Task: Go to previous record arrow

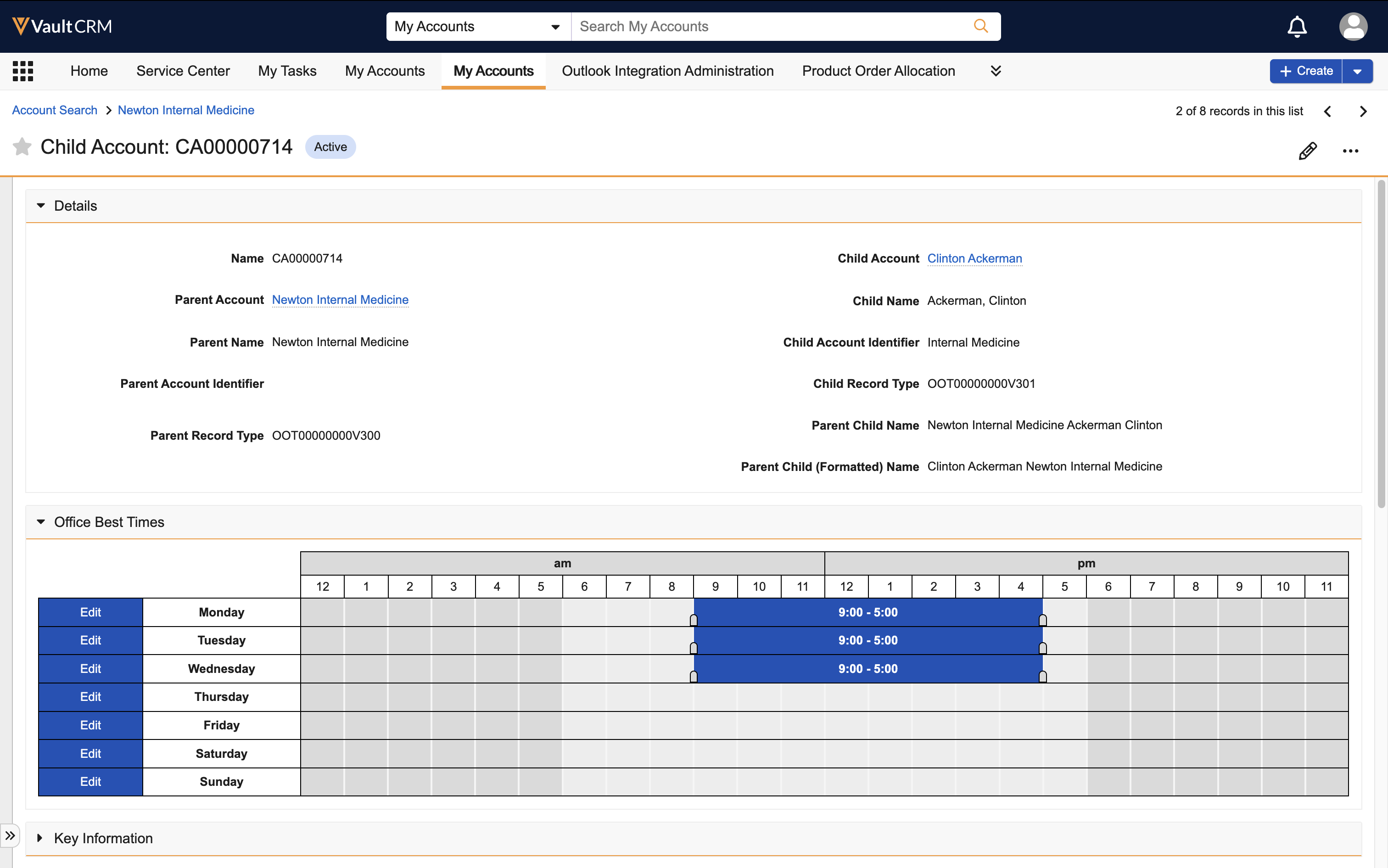Action: [x=1328, y=112]
